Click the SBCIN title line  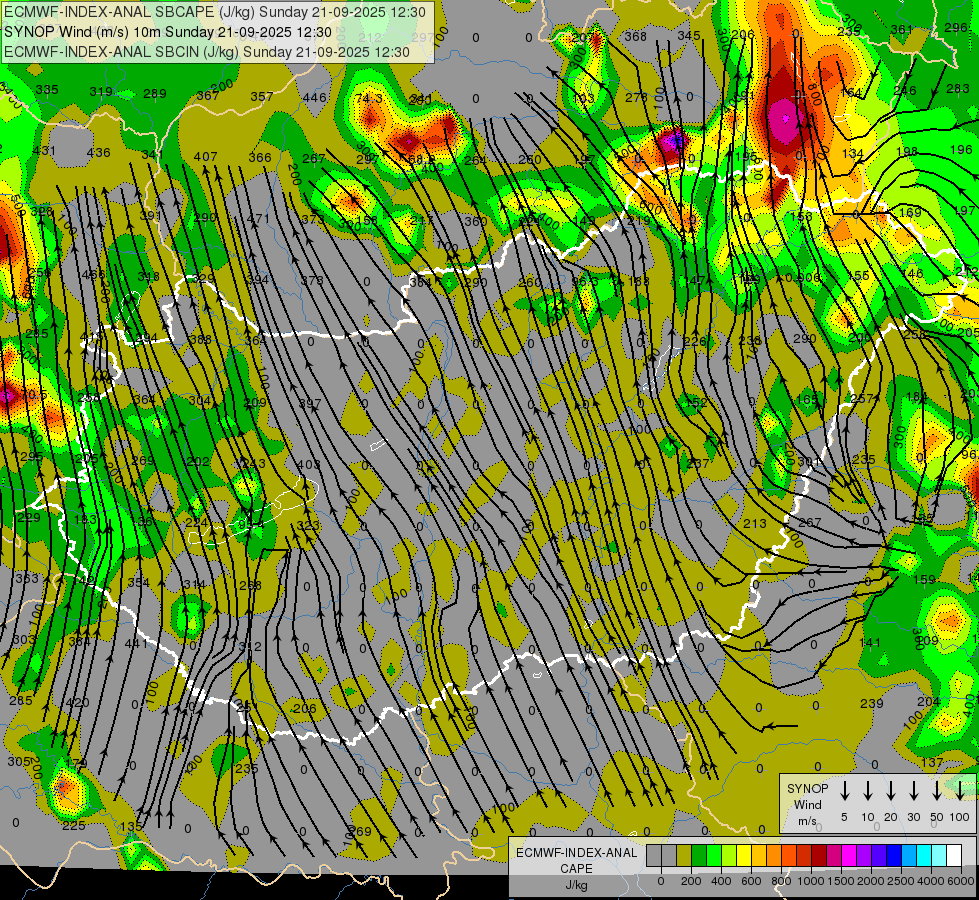click(207, 52)
